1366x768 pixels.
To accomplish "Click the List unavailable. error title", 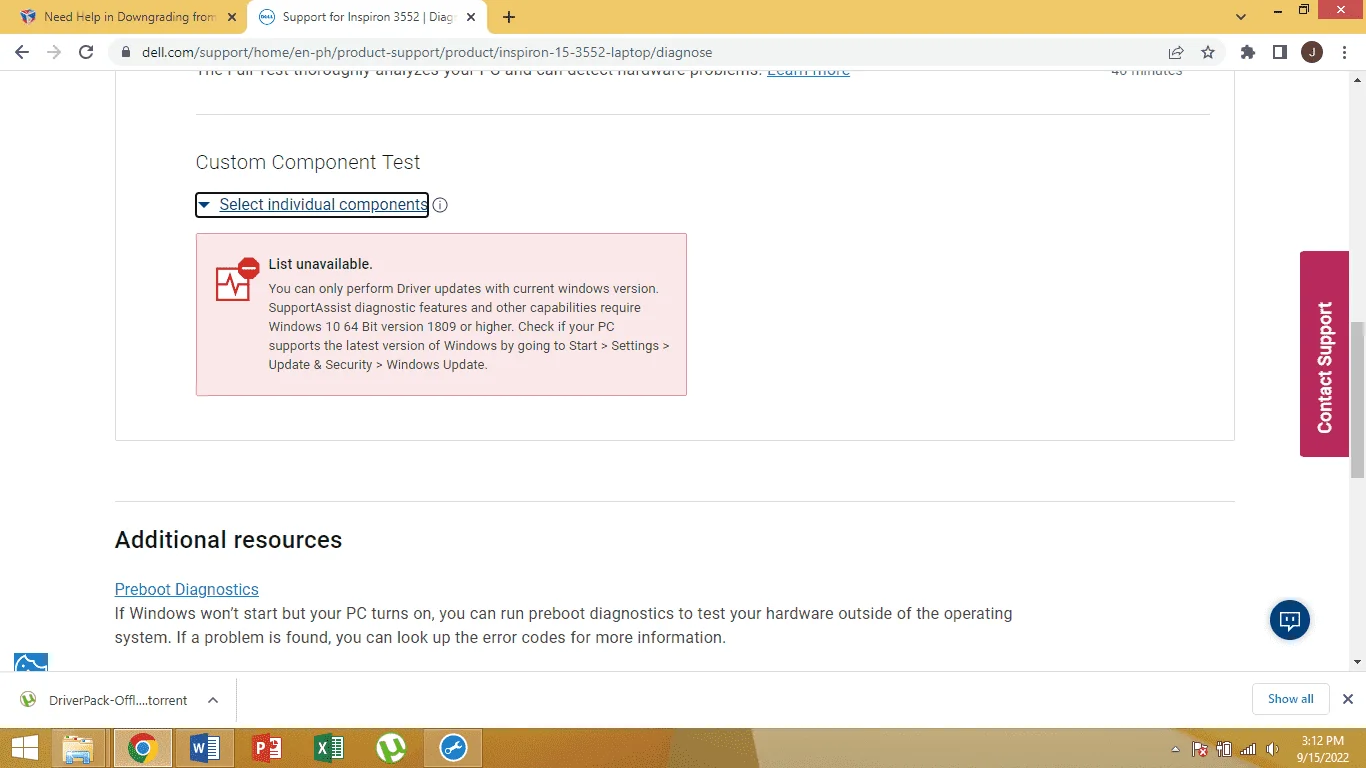I will 320,265.
